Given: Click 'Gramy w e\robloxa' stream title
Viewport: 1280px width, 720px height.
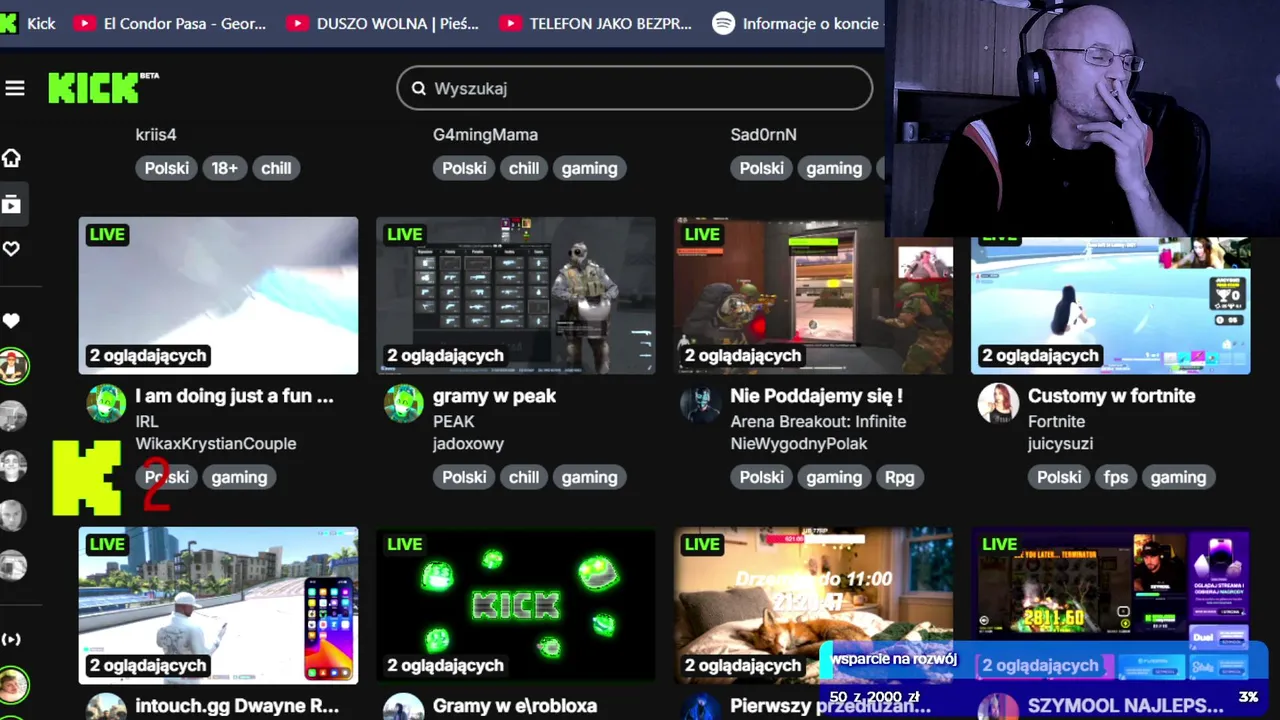Looking at the screenshot, I should coord(515,706).
